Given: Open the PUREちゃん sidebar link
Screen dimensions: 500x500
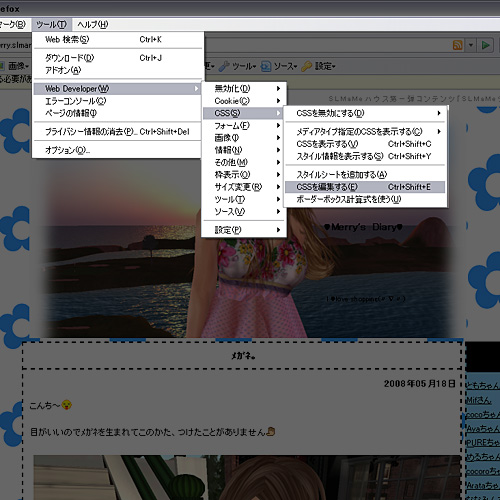Looking at the screenshot, I should [482, 443].
